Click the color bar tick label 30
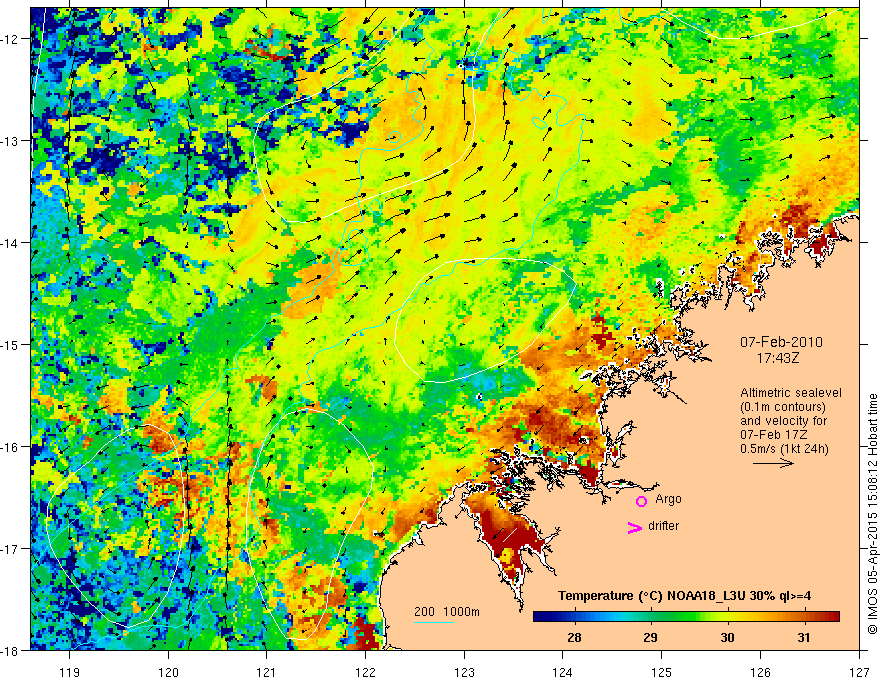880x680 pixels. pos(727,637)
